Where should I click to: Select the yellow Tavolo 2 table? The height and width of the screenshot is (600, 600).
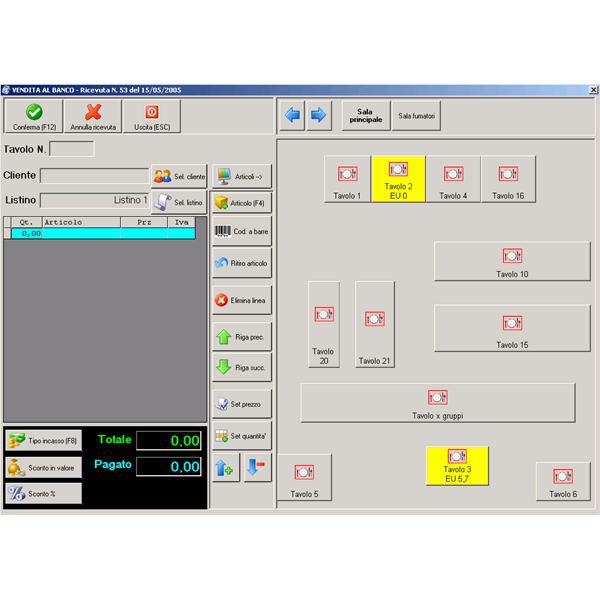tap(398, 179)
